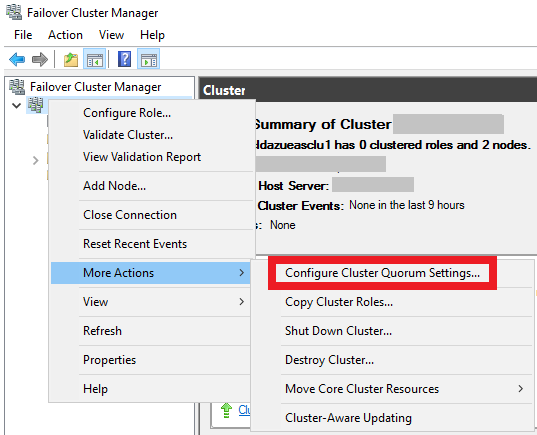Screen dimensions: 537x435
Task: Open Help via the blue question mark icon
Action: pos(124,59)
